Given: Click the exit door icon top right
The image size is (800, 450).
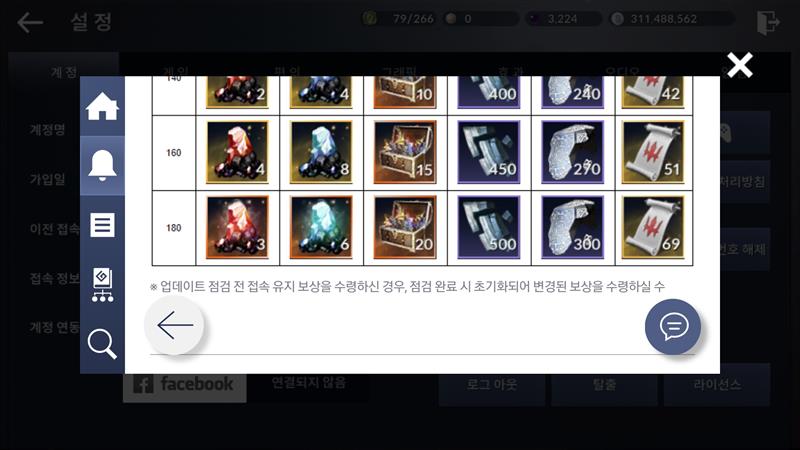Looking at the screenshot, I should point(768,22).
